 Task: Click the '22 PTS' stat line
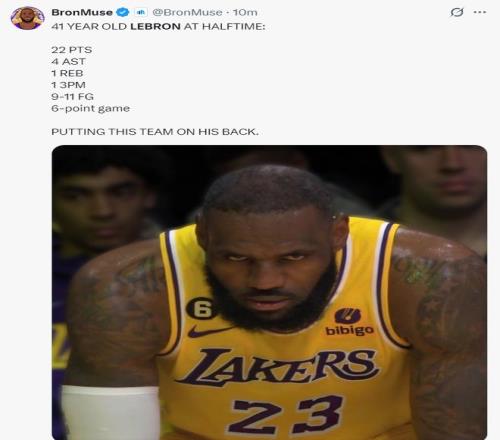(x=72, y=50)
